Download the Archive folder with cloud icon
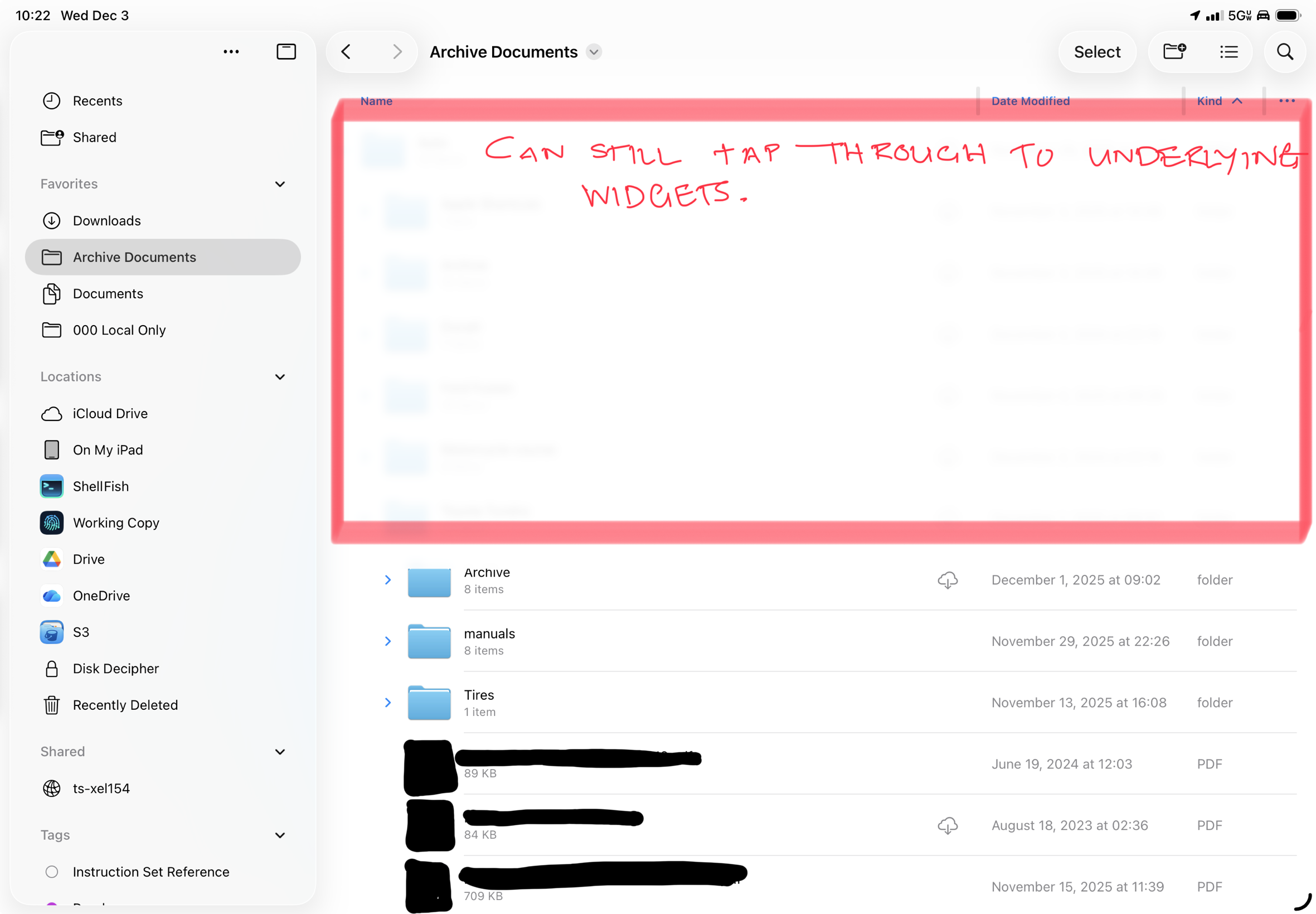This screenshot has height=914, width=1316. coord(948,580)
